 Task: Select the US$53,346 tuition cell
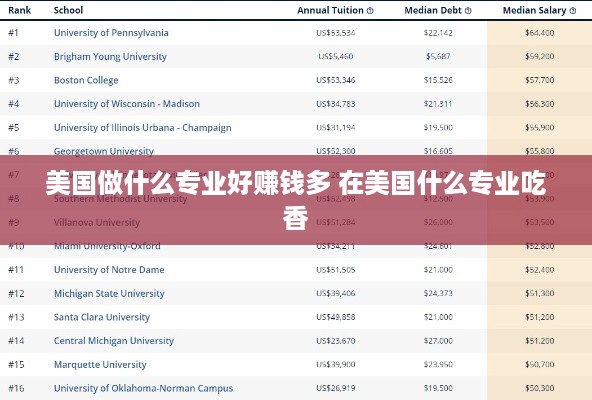[336, 80]
